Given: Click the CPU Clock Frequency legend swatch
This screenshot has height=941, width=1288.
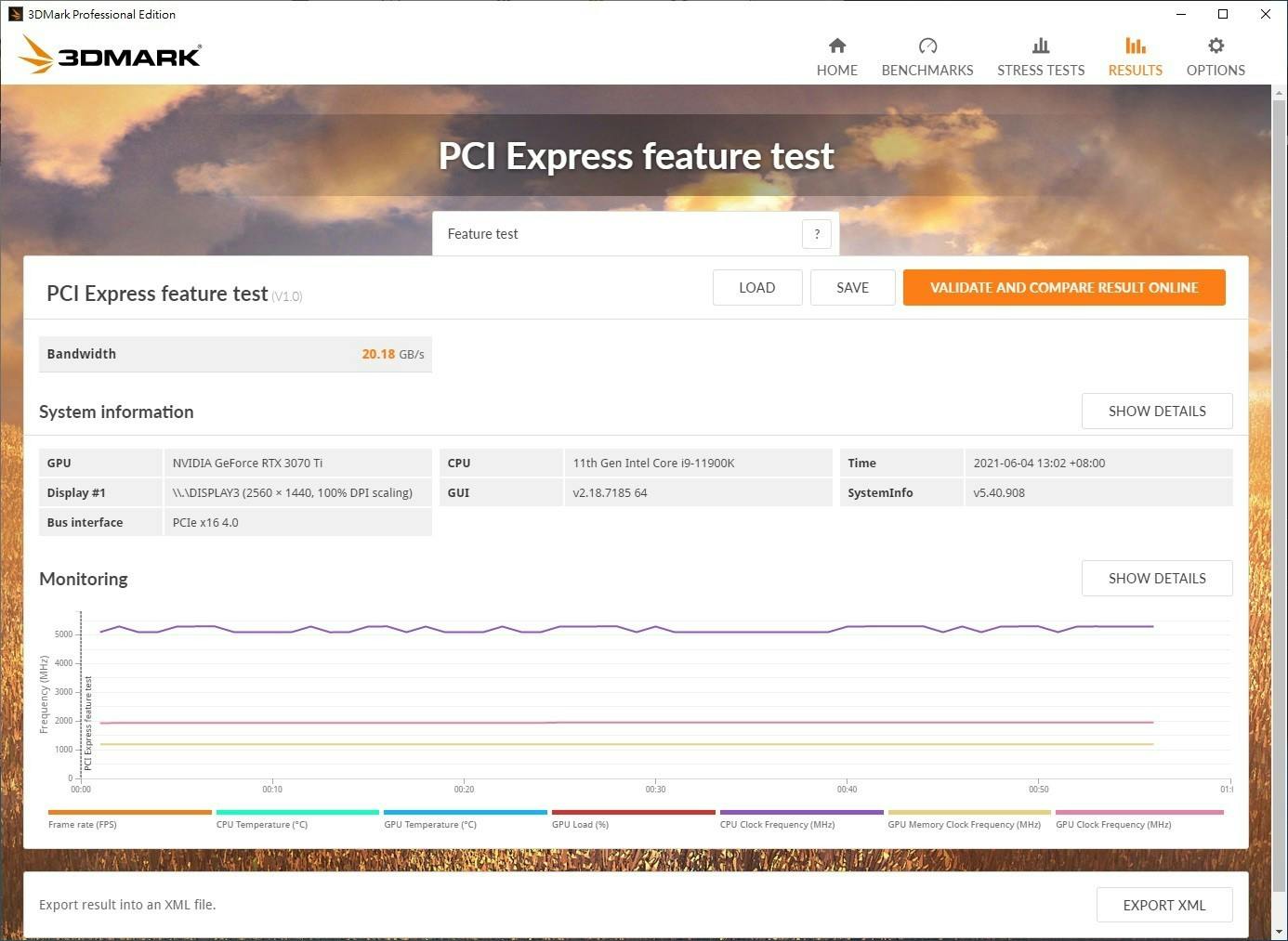Looking at the screenshot, I should (802, 812).
